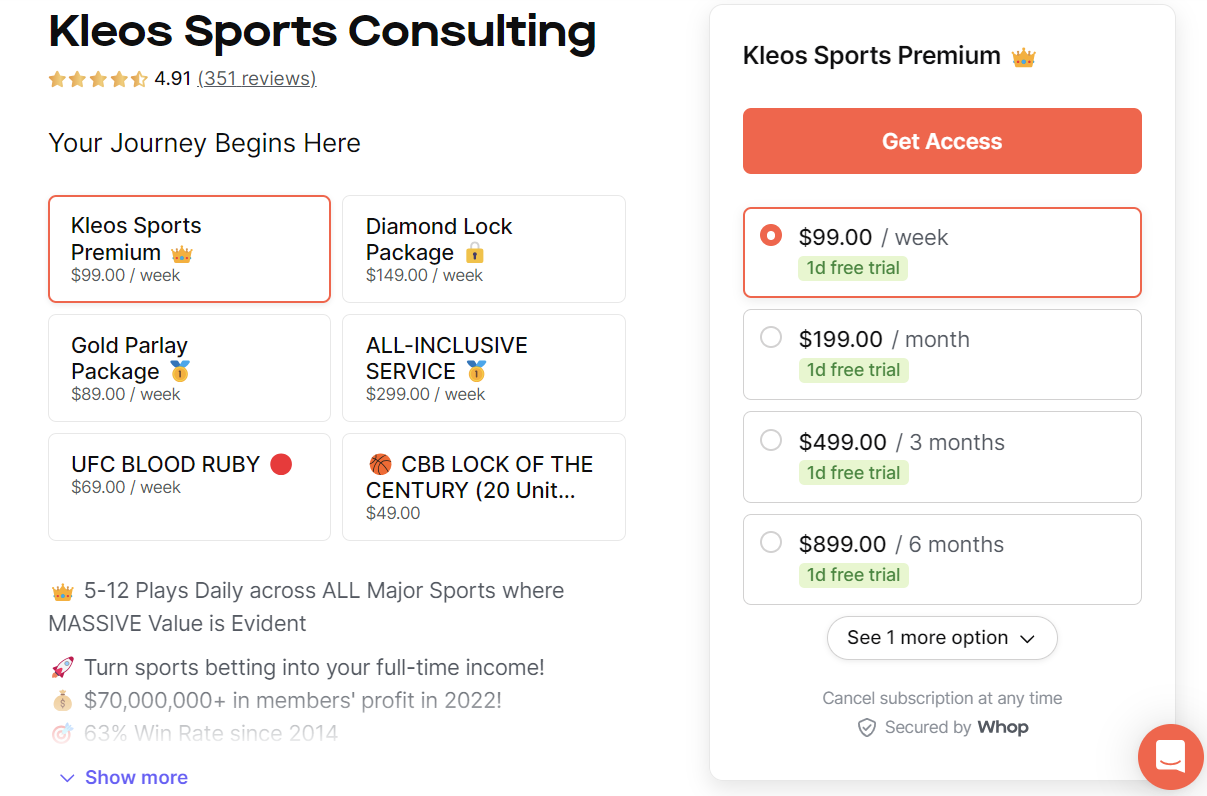This screenshot has width=1207, height=796.
Task: Open the chat bubble in the bottom corner
Action: 1170,757
